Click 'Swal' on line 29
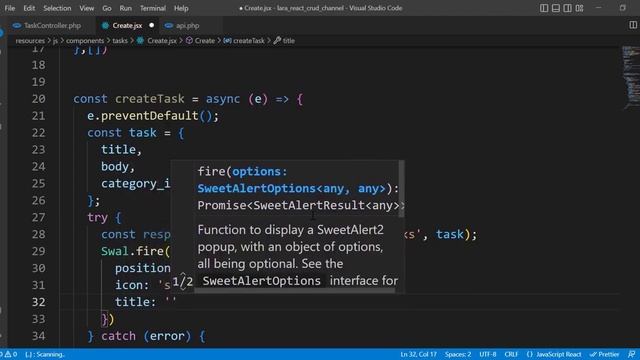The image size is (640, 360). coord(115,251)
